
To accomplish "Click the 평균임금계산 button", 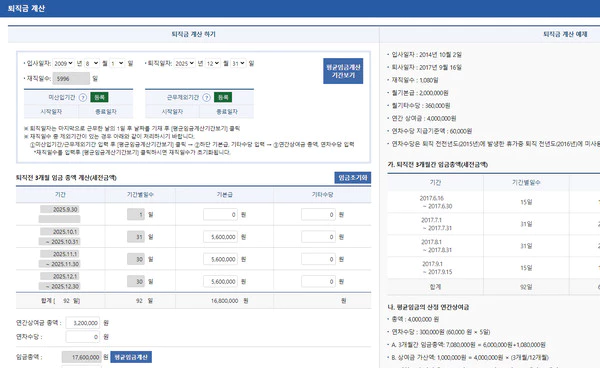I will 131,357.
